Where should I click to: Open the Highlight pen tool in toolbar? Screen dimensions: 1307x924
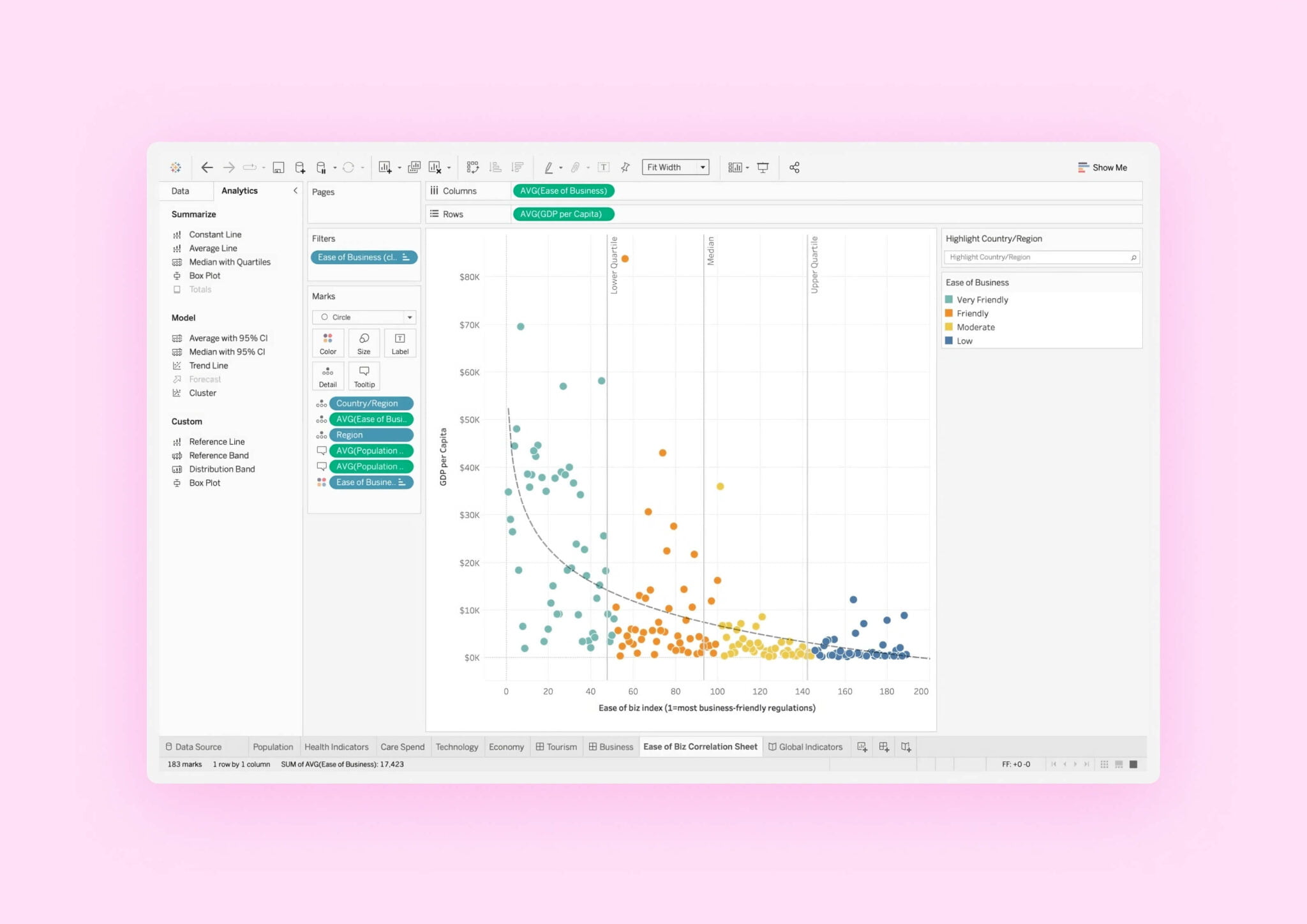tap(549, 167)
